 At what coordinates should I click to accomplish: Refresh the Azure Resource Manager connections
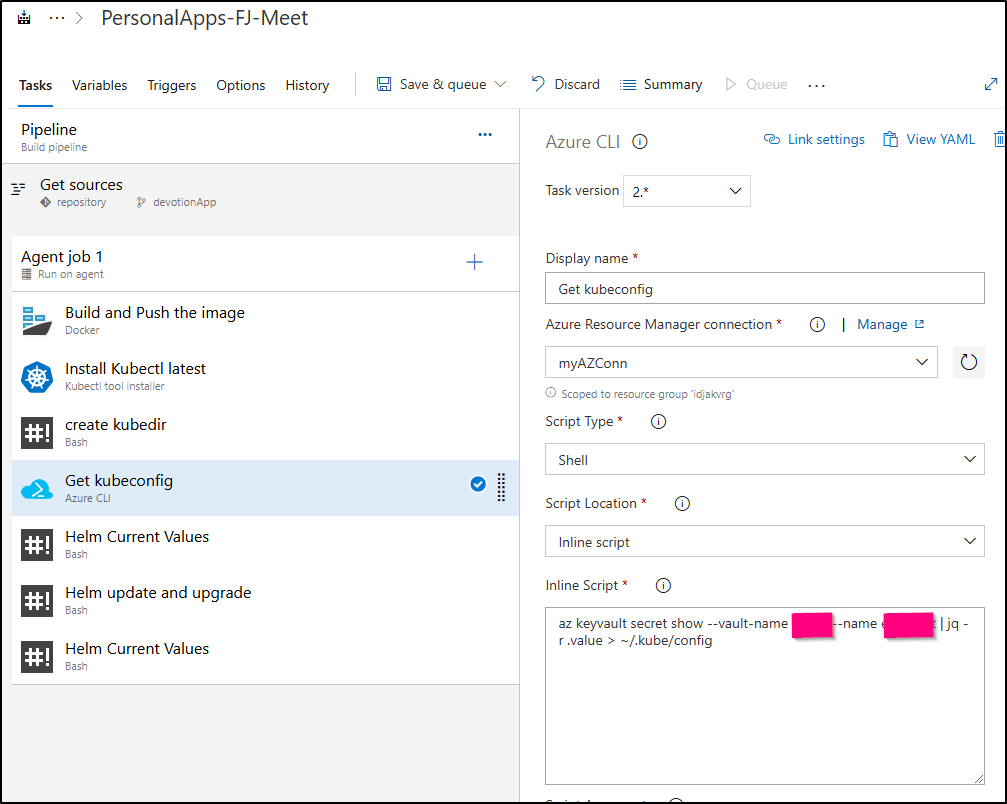click(x=968, y=362)
